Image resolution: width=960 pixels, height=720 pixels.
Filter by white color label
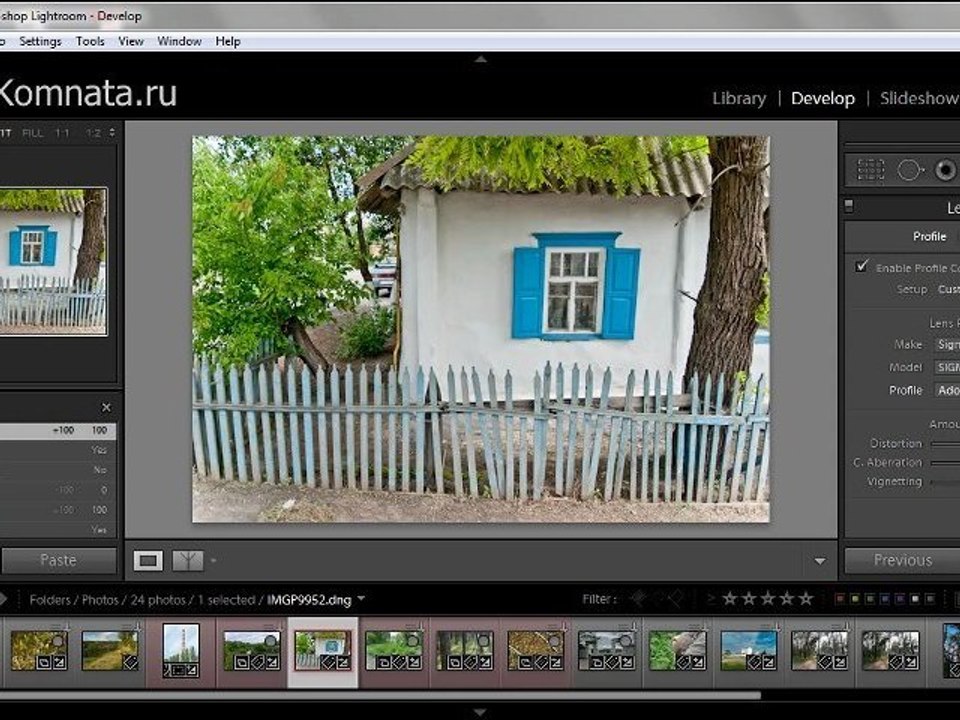tap(915, 598)
